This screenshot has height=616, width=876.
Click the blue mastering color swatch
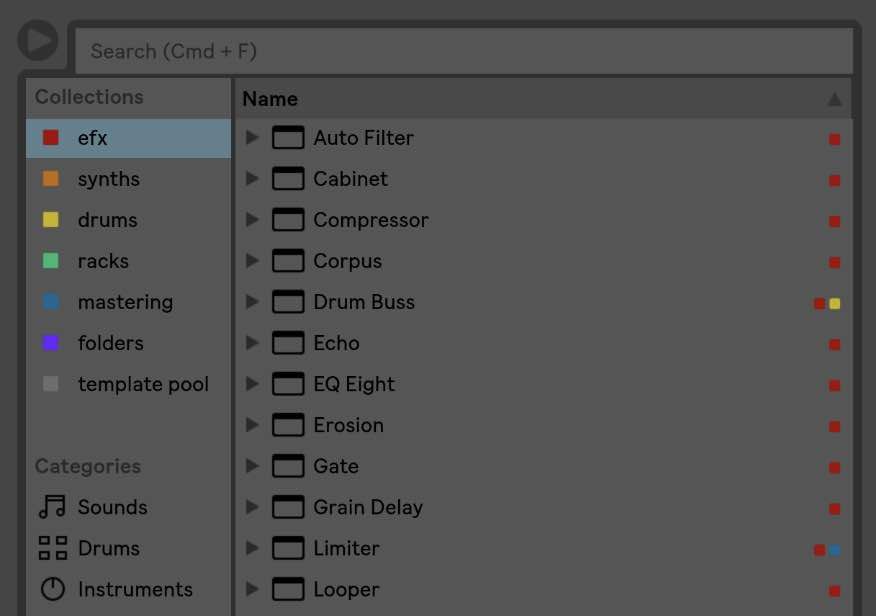point(51,302)
